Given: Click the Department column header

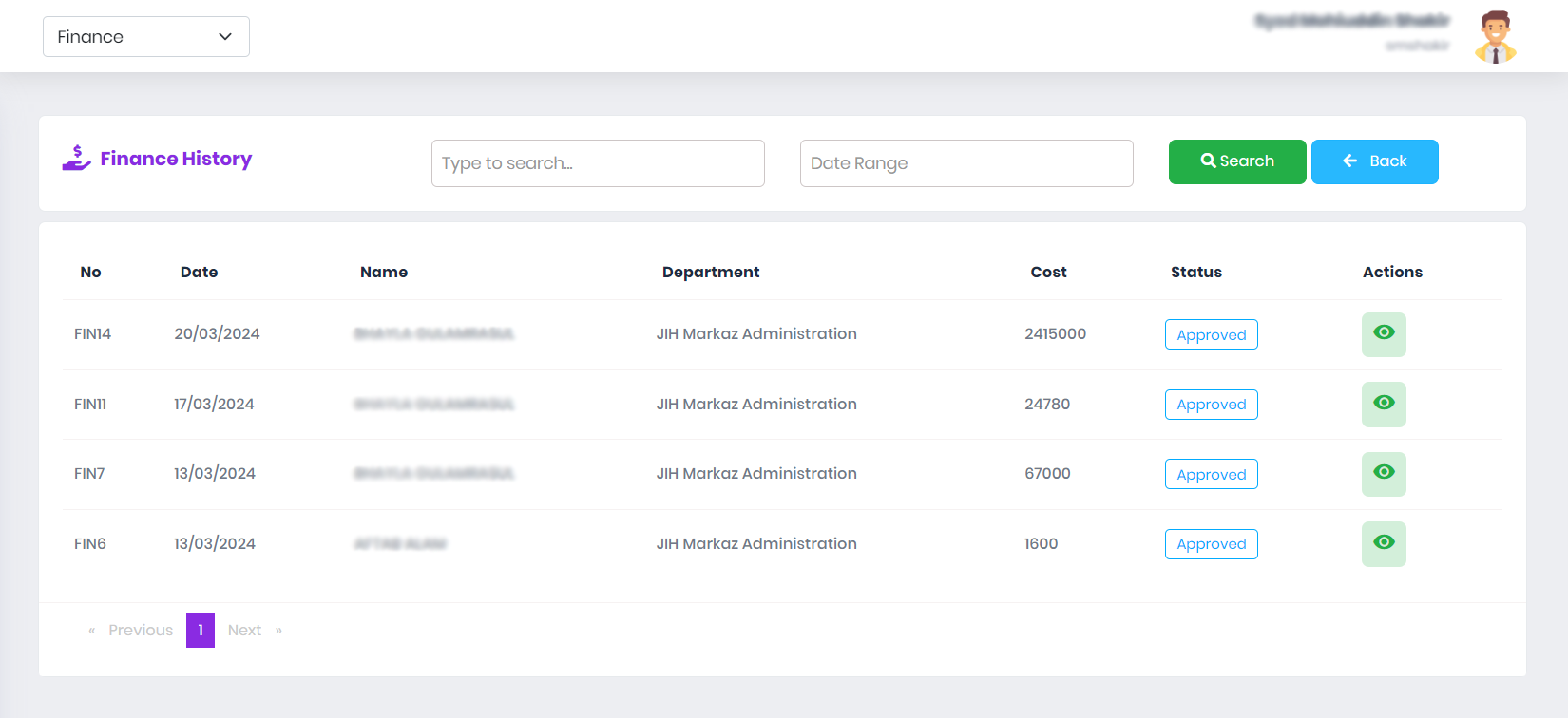Looking at the screenshot, I should coord(711,272).
